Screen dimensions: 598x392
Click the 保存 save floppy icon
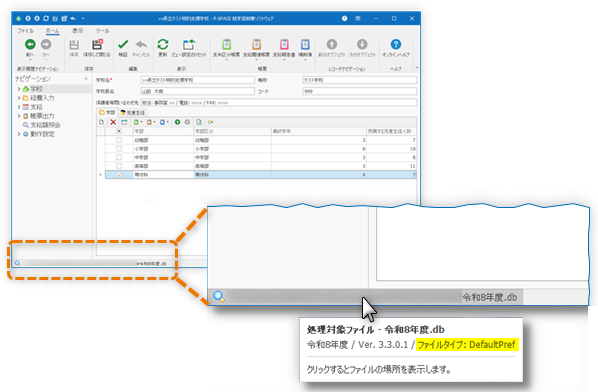coord(74,45)
